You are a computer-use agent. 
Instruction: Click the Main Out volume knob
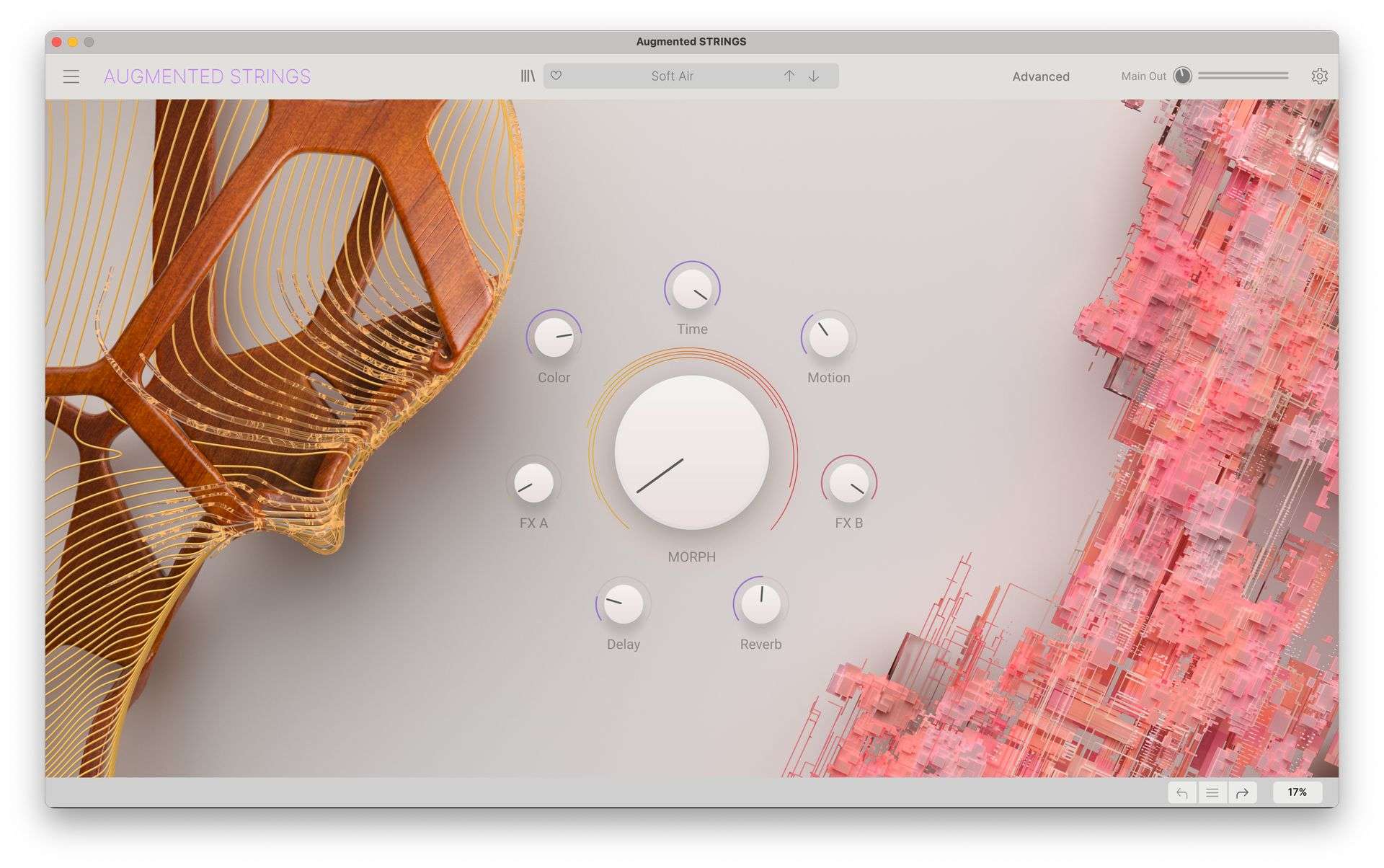(1182, 76)
